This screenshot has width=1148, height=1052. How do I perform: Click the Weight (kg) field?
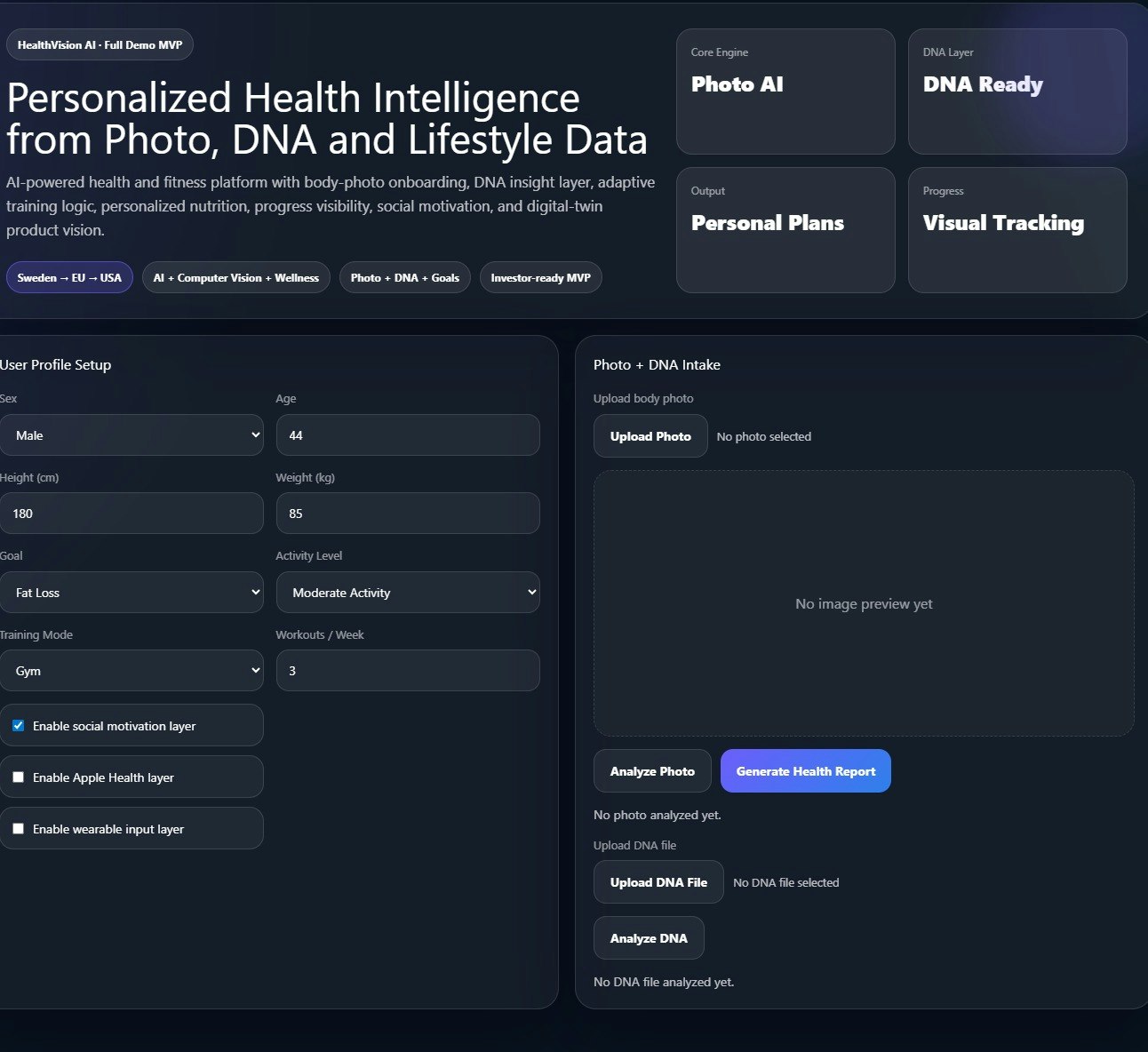click(407, 513)
